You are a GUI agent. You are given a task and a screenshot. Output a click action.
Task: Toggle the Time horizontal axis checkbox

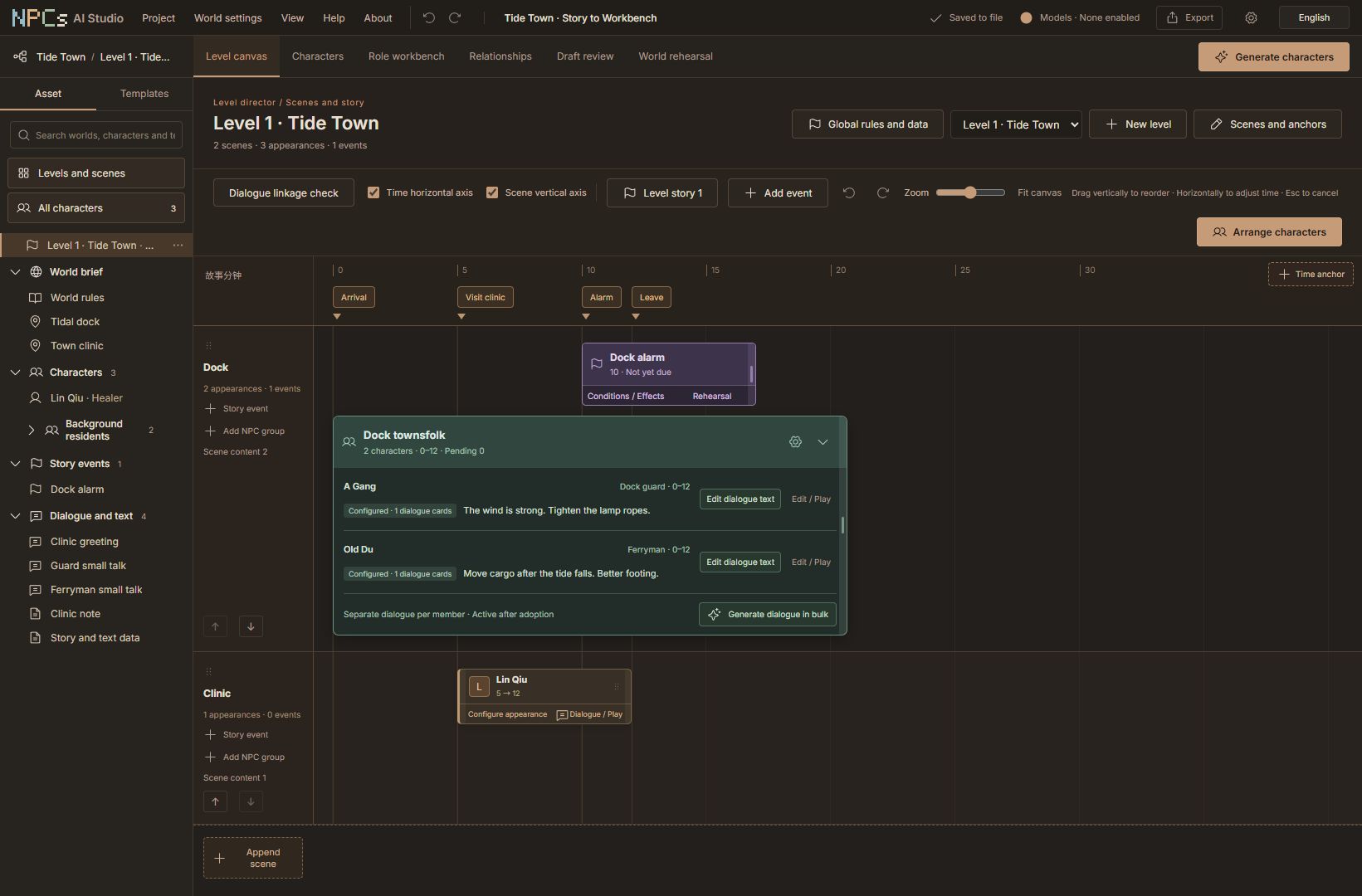[x=373, y=192]
